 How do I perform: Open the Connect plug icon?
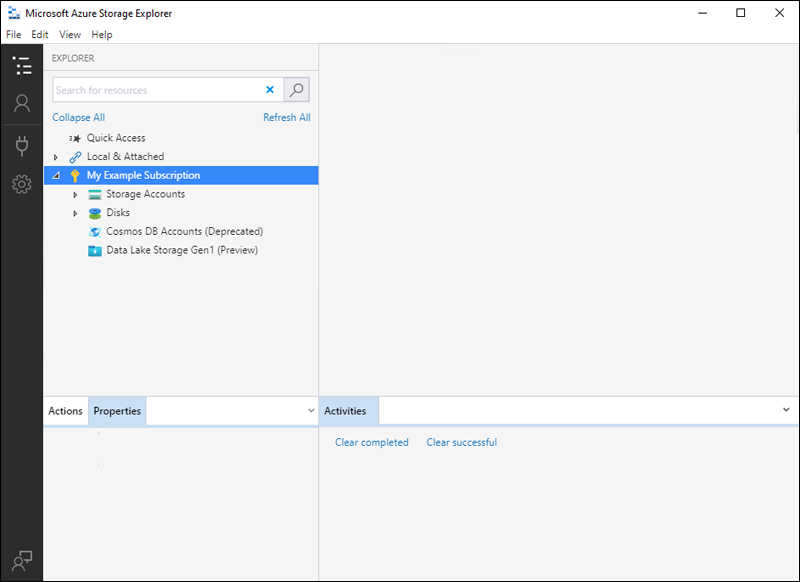click(22, 146)
